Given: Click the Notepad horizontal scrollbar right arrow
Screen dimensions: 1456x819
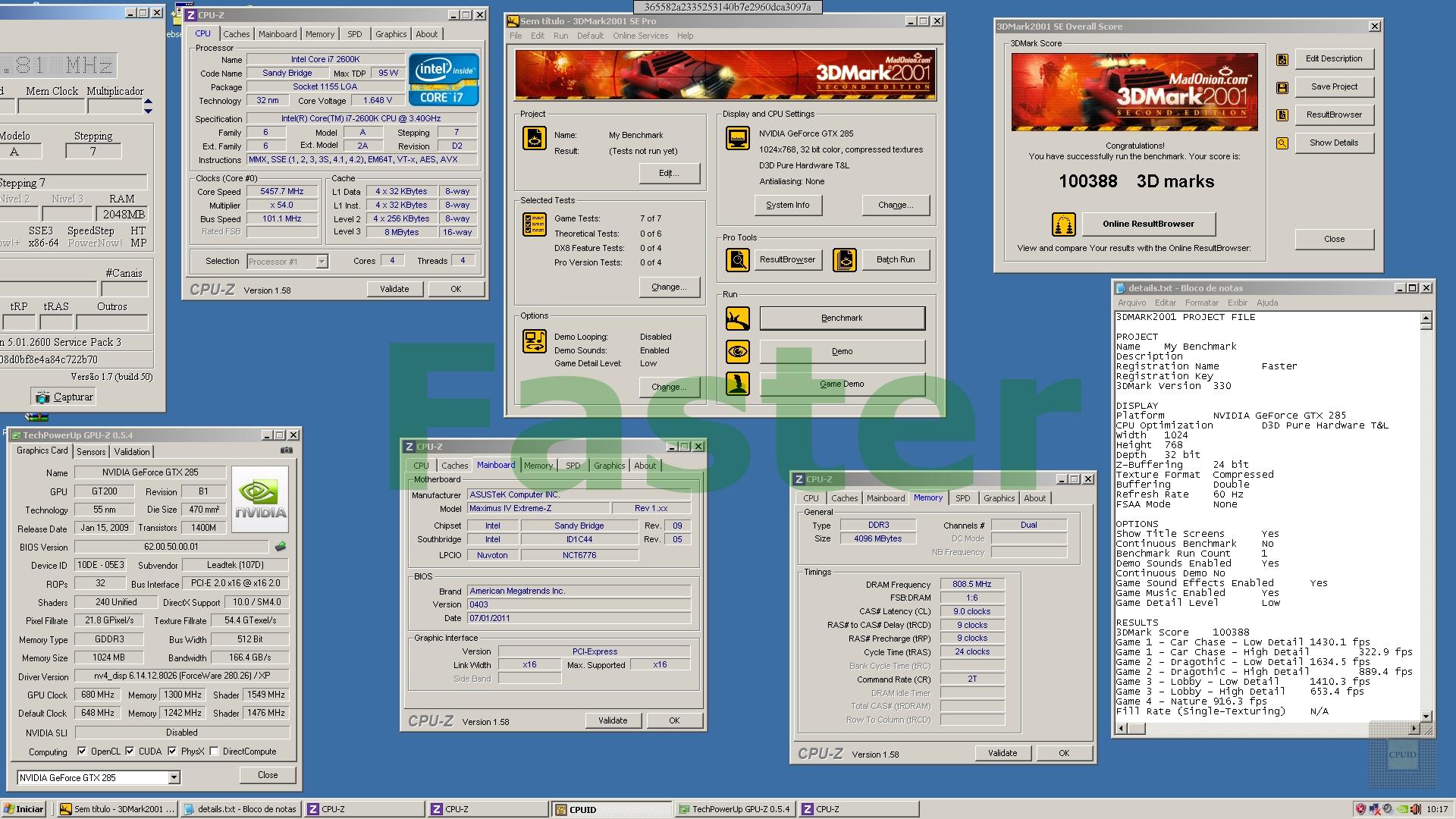Looking at the screenshot, I should tap(1414, 729).
